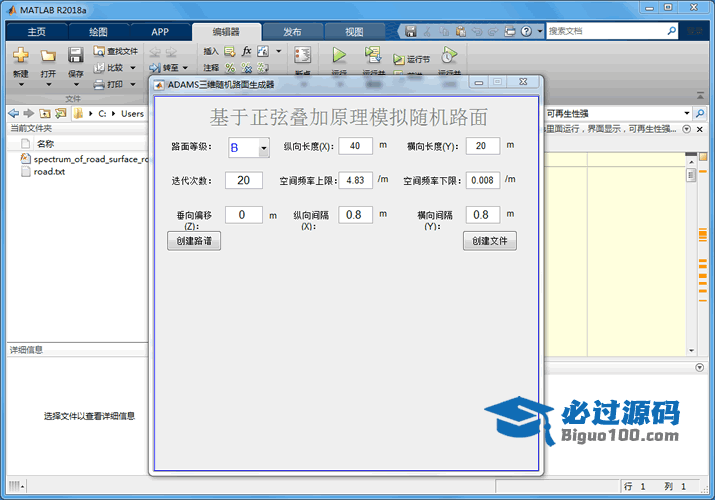This screenshot has height=500, width=715.
Task: Expand the Go To (转至) dropdown arrow
Action: tap(185, 68)
